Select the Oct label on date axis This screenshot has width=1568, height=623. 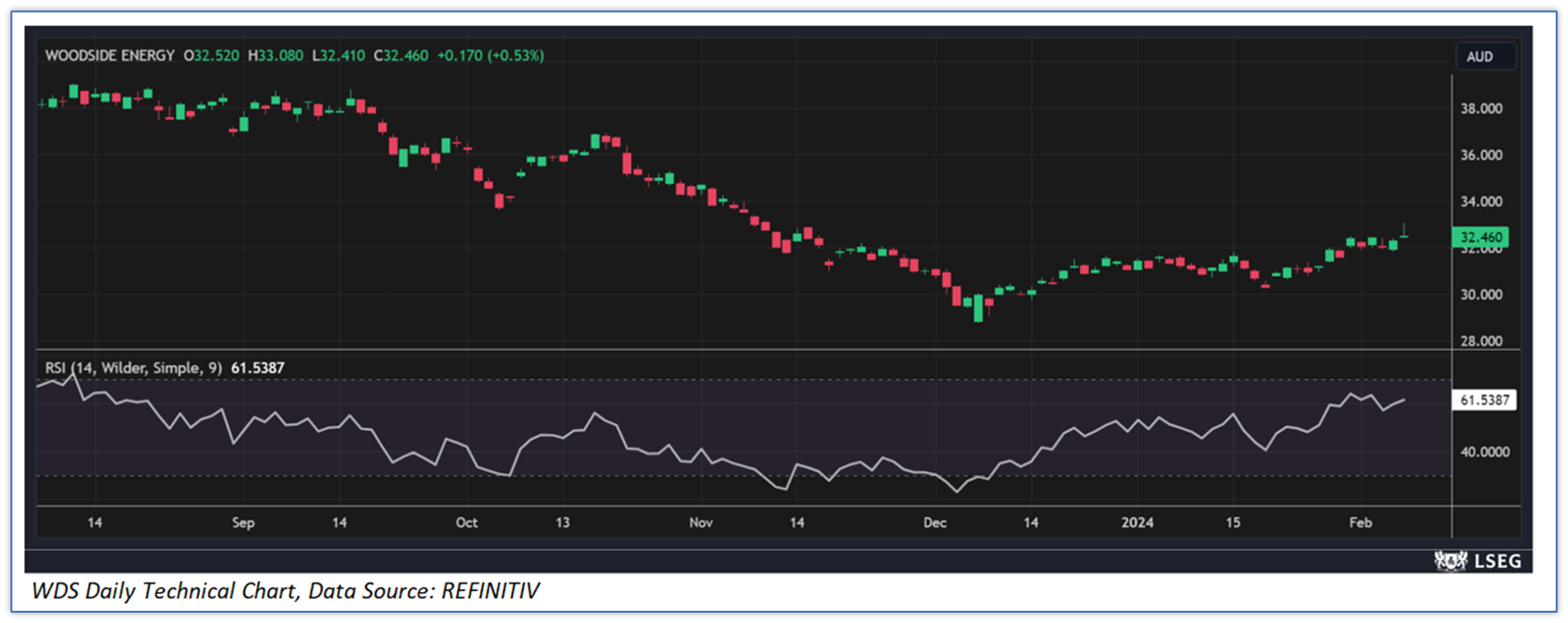click(466, 523)
